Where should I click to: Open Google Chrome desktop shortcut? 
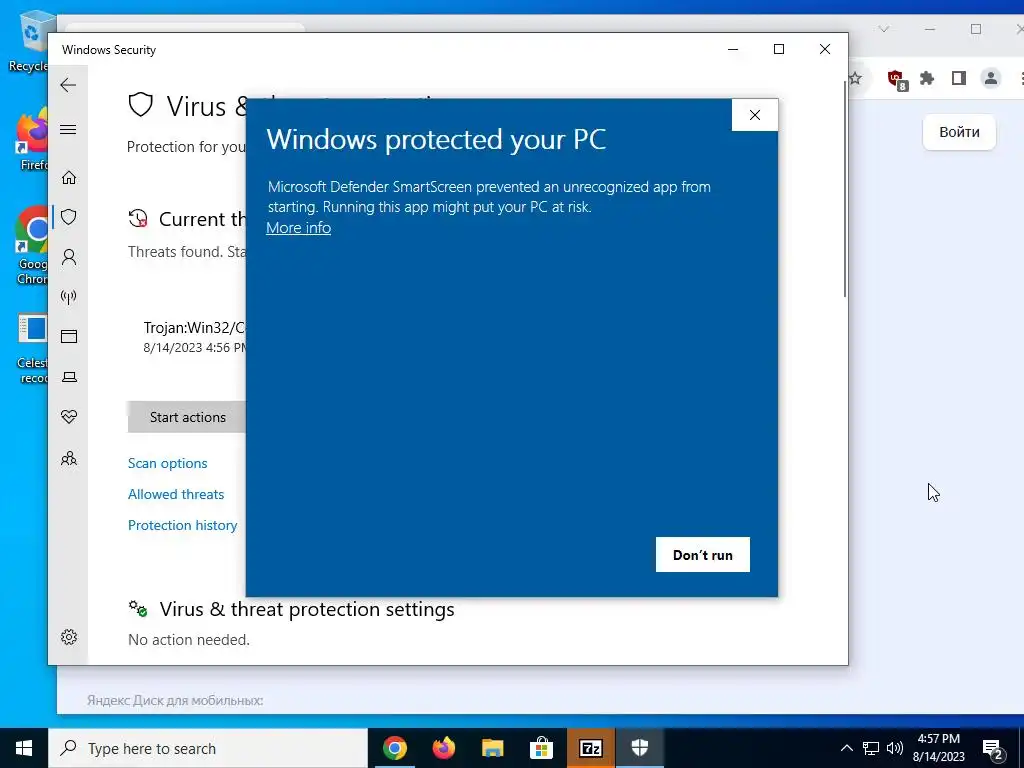click(31, 247)
